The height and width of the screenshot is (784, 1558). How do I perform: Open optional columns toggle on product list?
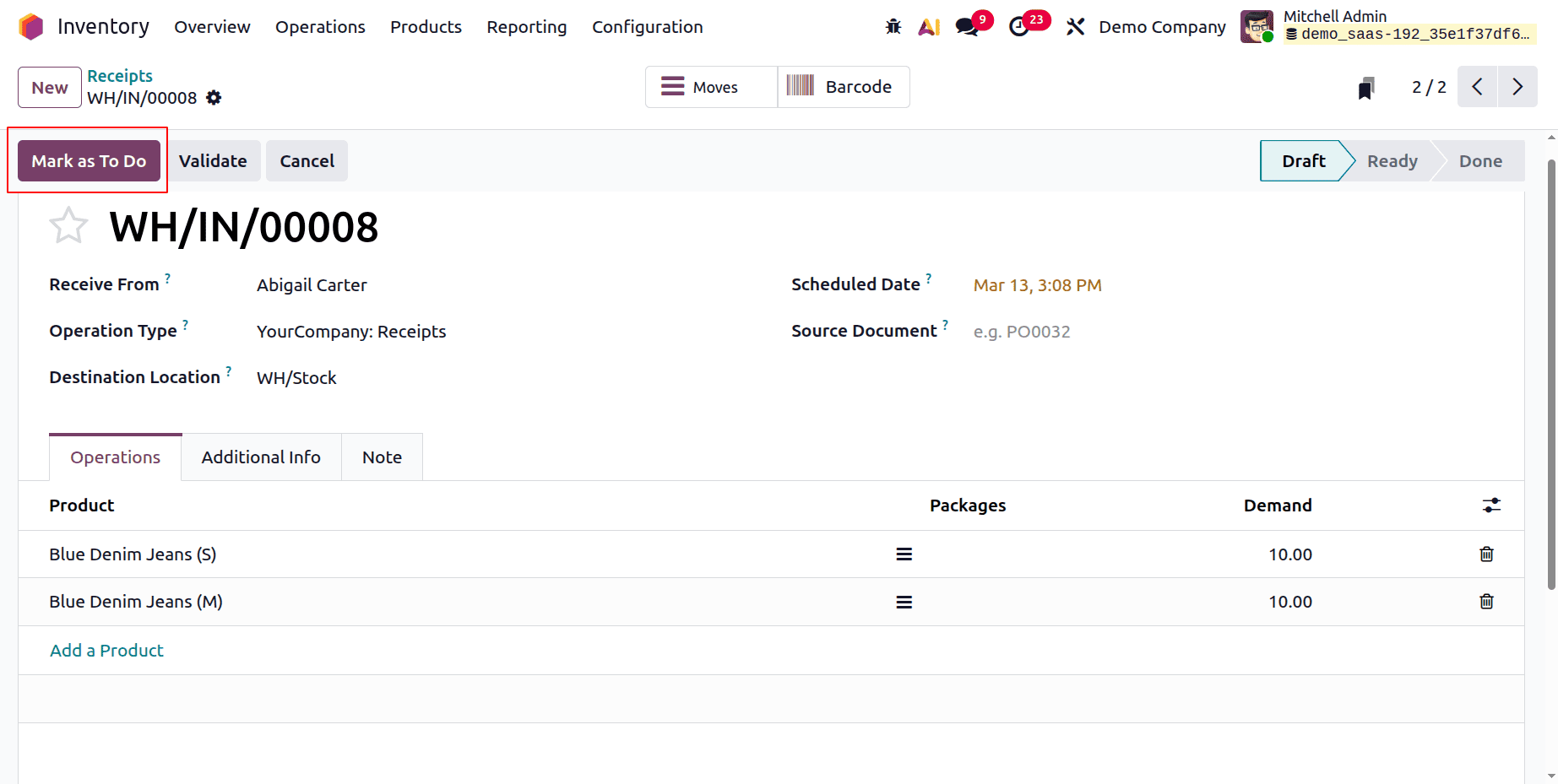coord(1491,505)
